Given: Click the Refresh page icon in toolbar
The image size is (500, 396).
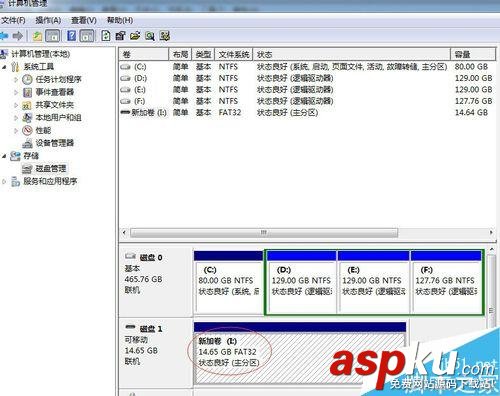Looking at the screenshot, I should [x=106, y=36].
